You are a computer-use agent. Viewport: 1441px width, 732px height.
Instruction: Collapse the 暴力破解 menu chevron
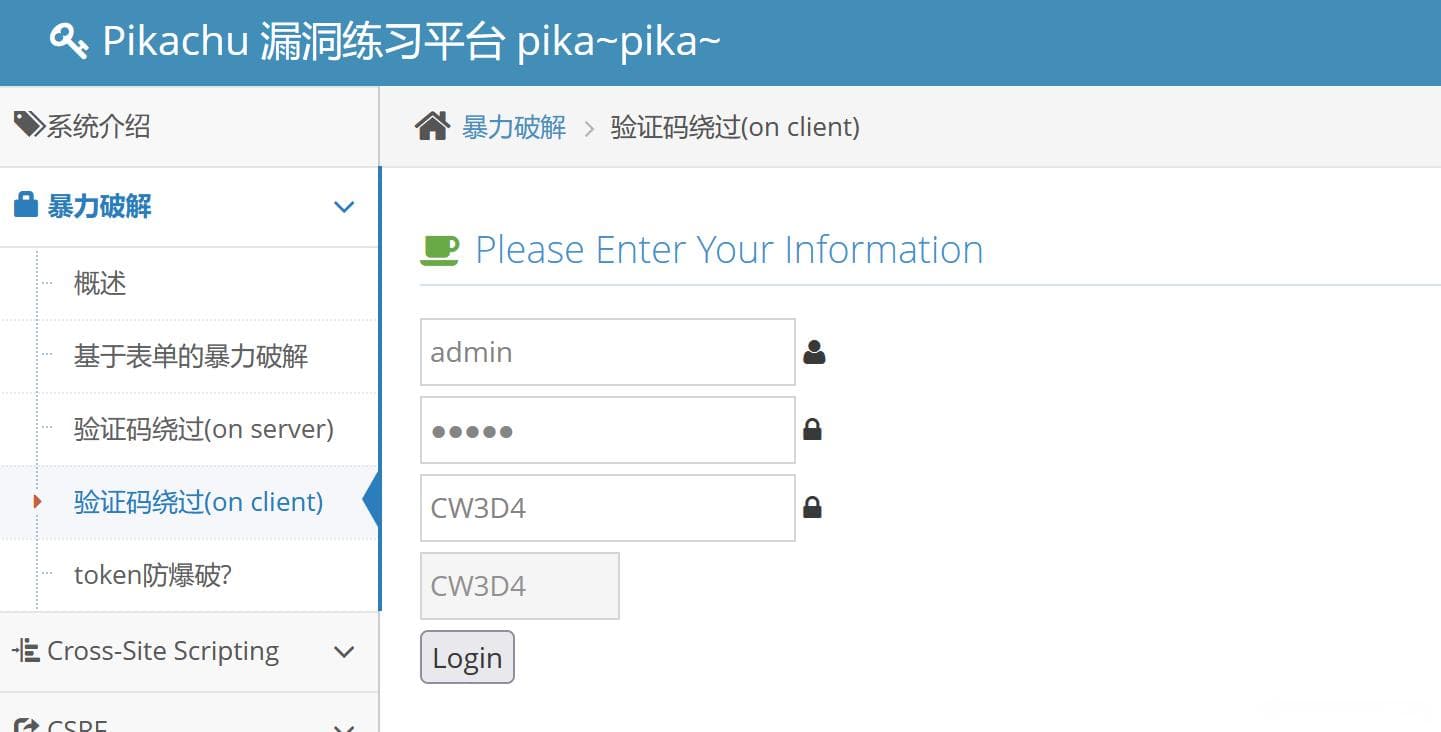tap(344, 207)
